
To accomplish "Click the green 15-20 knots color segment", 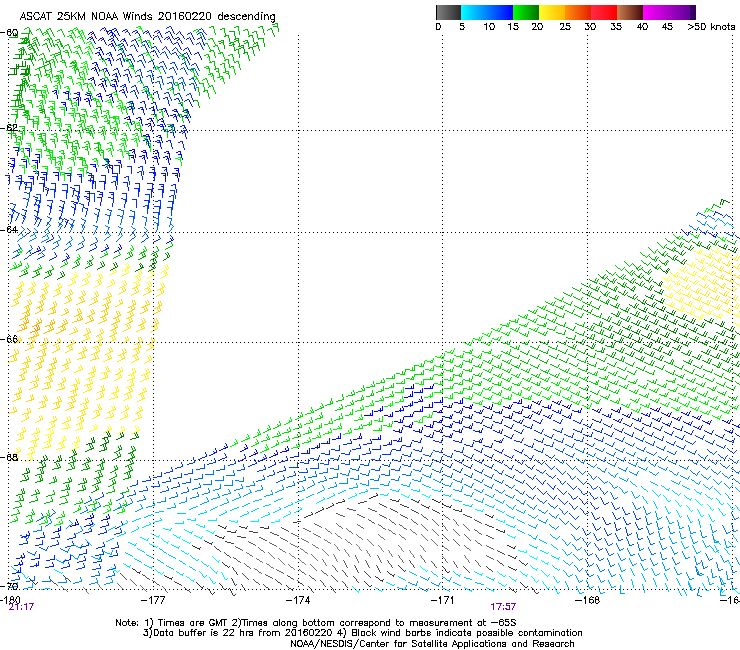I will pos(526,12).
